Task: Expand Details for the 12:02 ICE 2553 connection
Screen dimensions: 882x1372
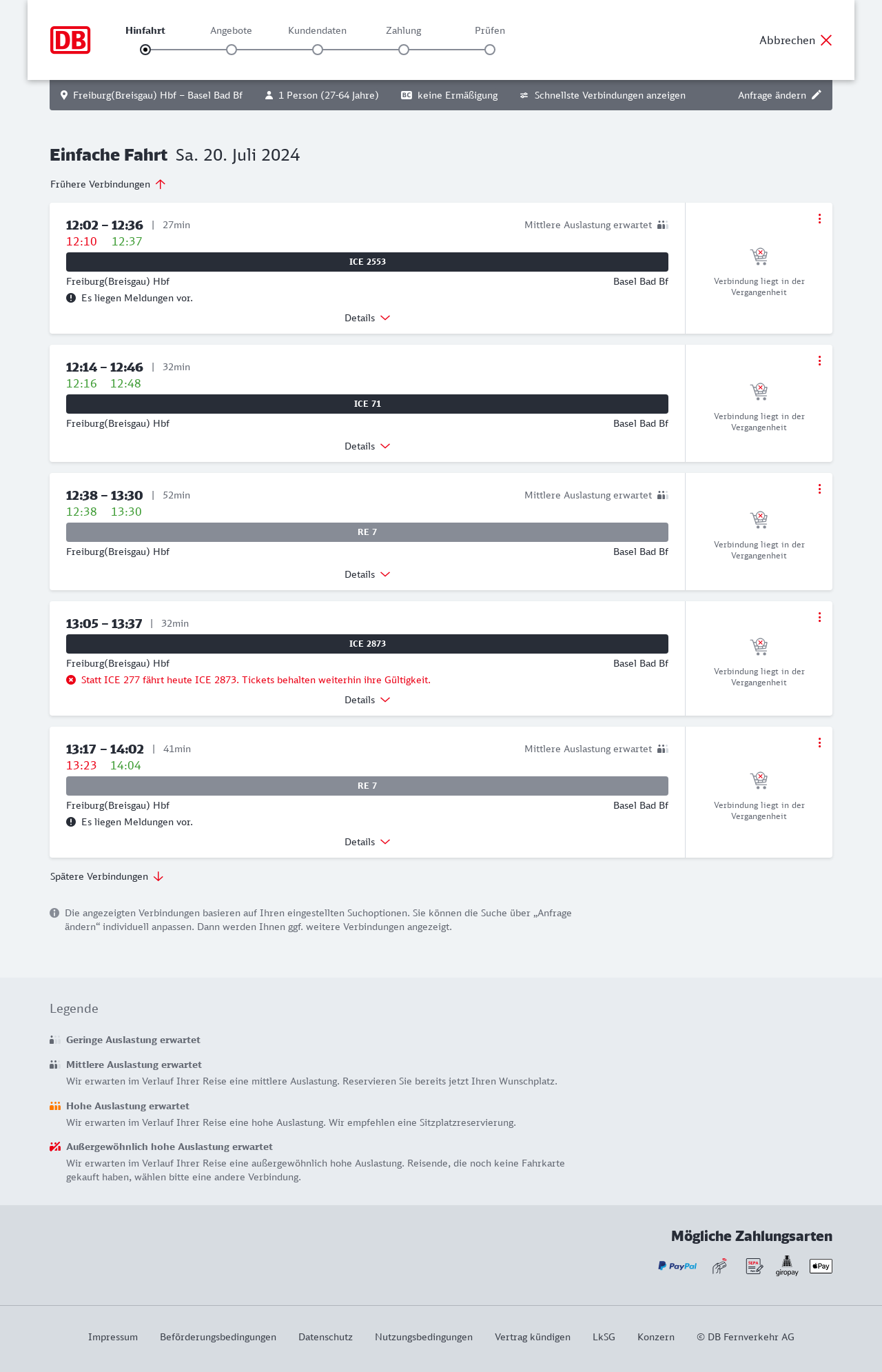Action: (x=367, y=318)
